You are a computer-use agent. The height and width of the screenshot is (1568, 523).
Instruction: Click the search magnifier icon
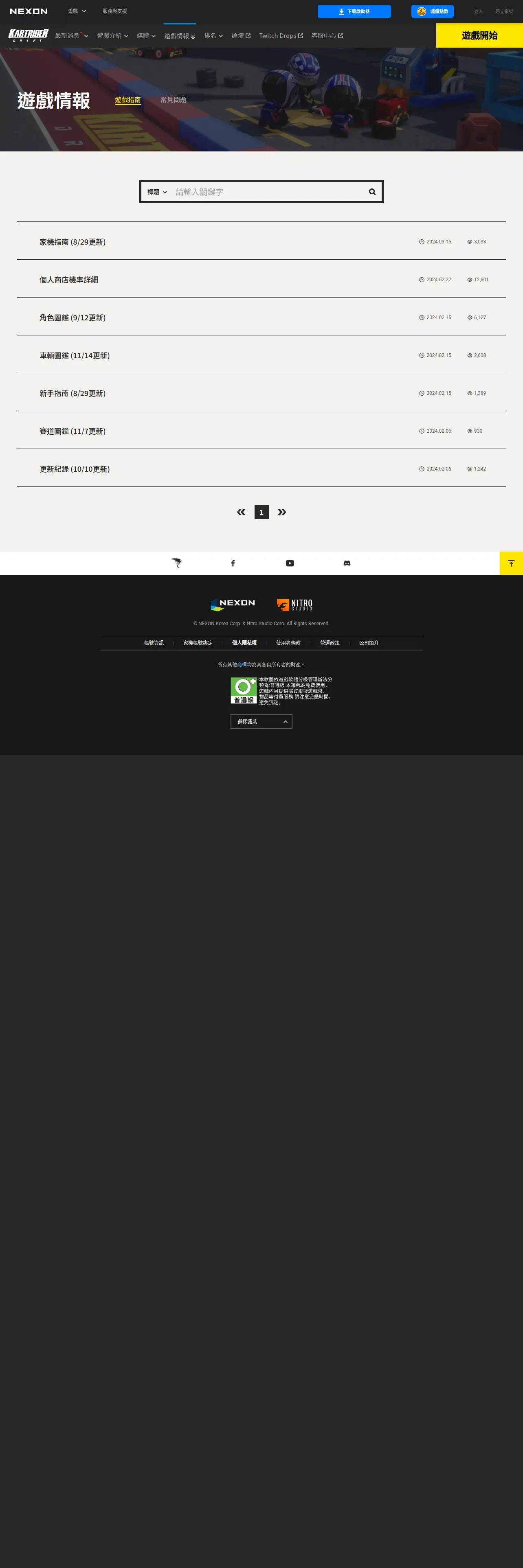(372, 192)
